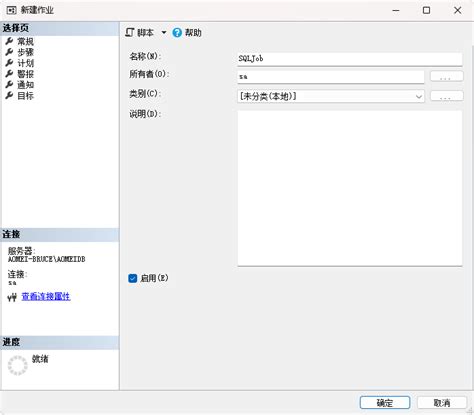
Task: Expand the 脚本 dropdown arrow
Action: tap(164, 33)
